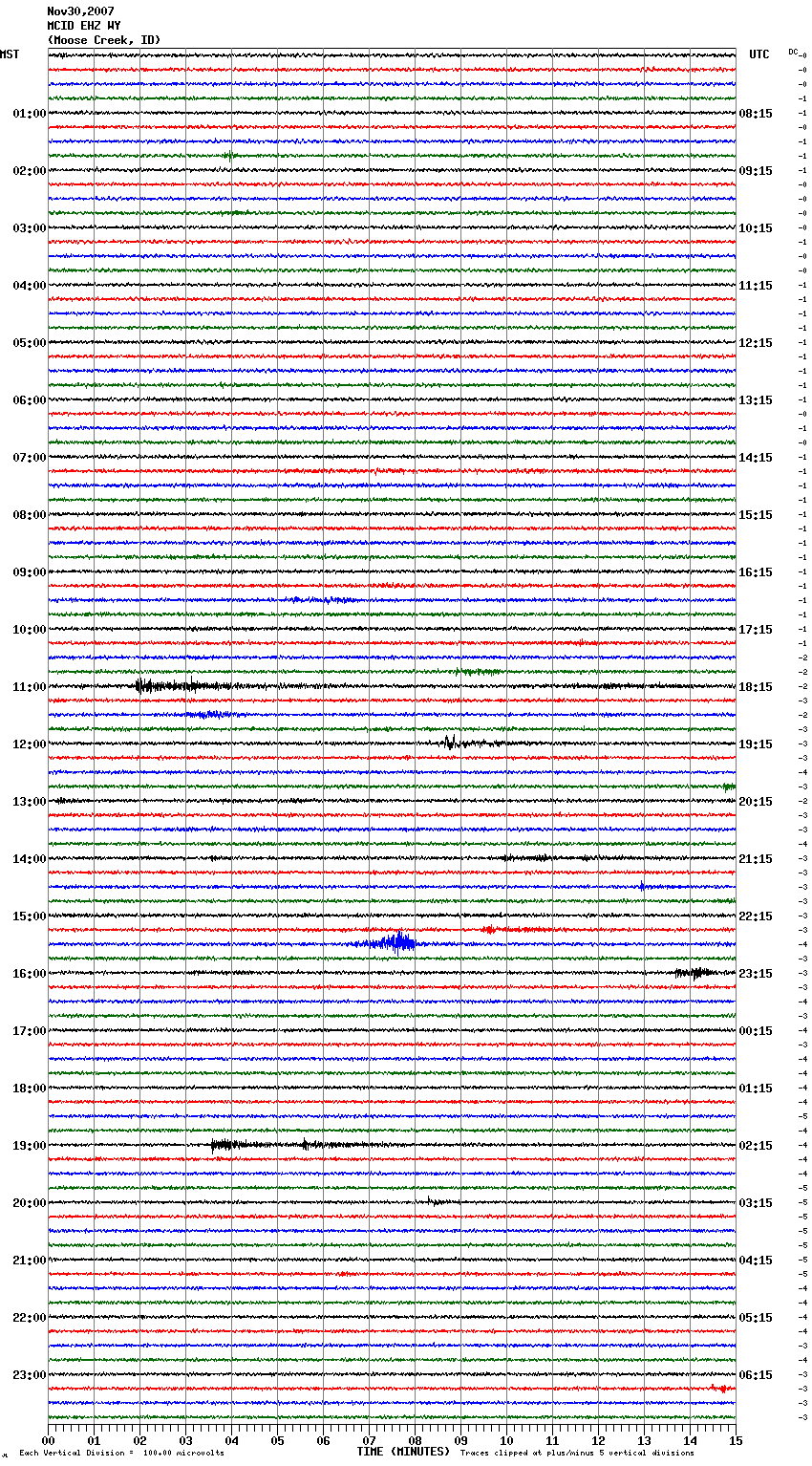Click the black event spike on the 12:00 MST trace
812x1466 pixels.
pyautogui.click(x=449, y=742)
